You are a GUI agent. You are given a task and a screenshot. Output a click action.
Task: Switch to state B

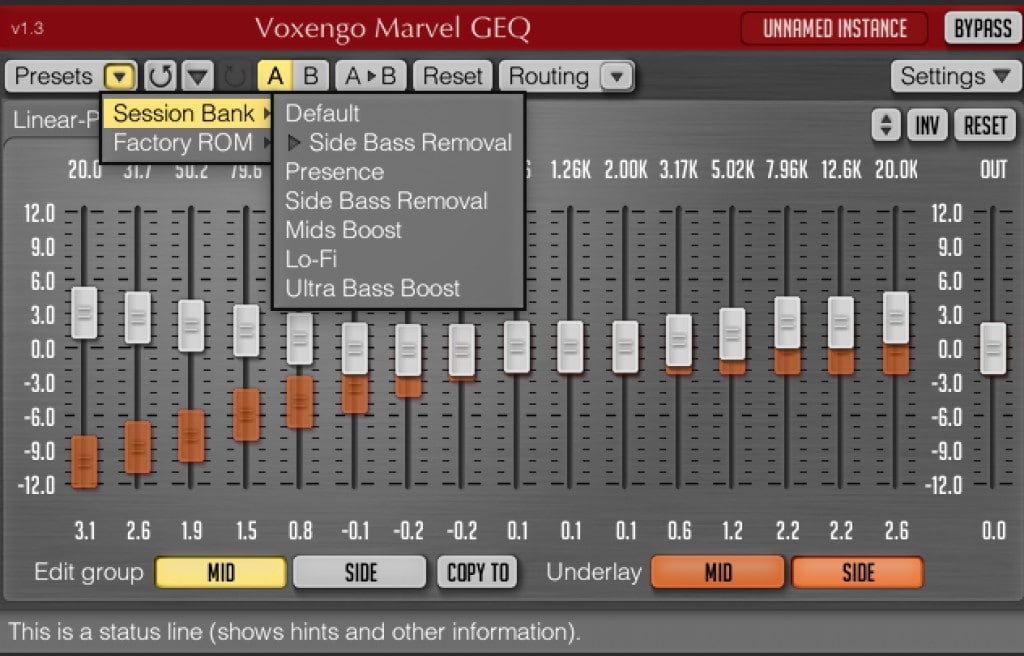coord(311,76)
